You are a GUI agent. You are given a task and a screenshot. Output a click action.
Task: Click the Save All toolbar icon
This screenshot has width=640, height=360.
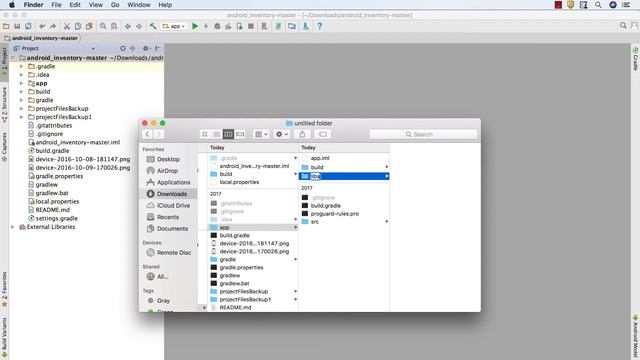coord(17,26)
